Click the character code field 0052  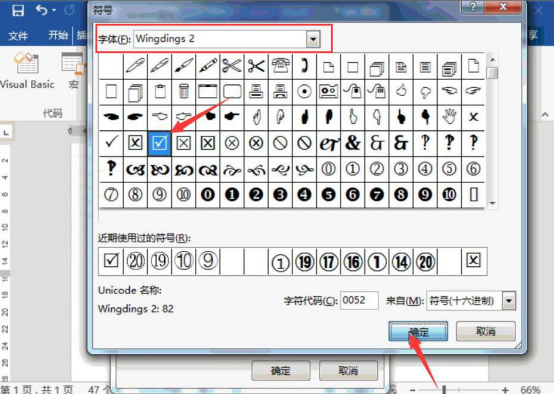click(x=359, y=300)
